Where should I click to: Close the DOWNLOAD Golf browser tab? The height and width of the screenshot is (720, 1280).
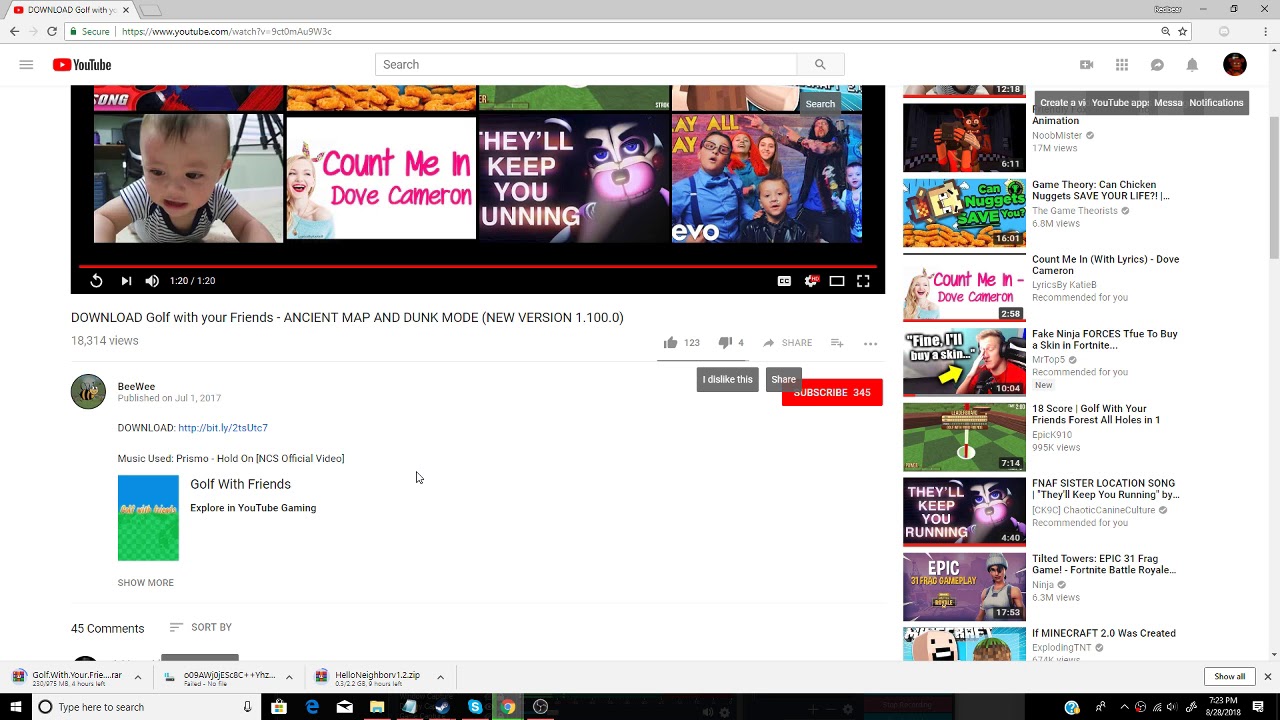126,10
